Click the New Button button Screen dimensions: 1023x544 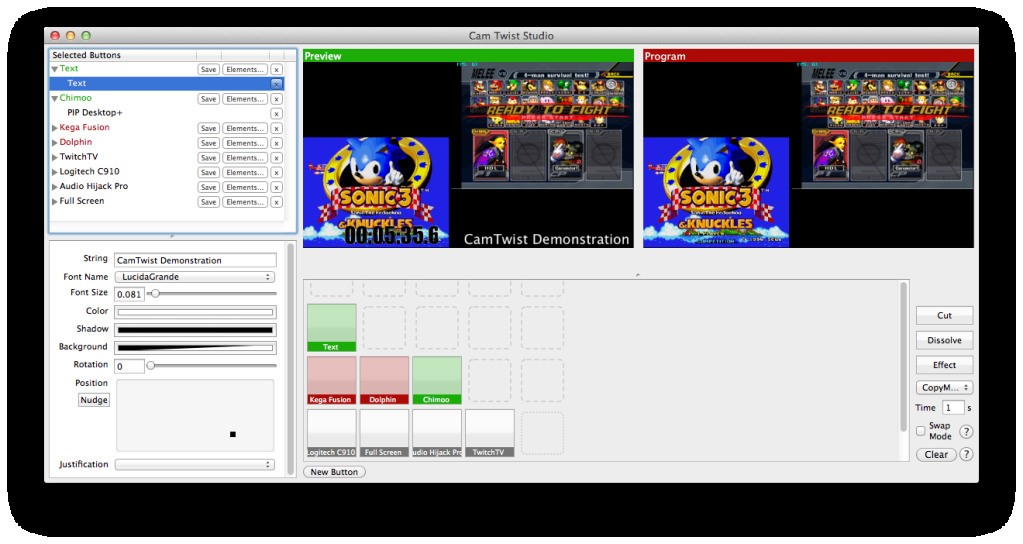pyautogui.click(x=334, y=472)
